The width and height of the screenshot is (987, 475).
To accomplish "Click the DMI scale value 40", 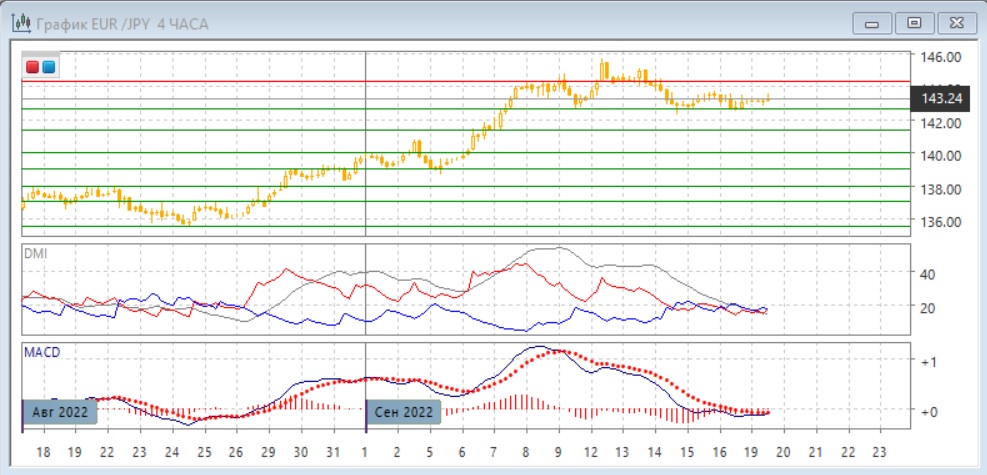I will pyautogui.click(x=927, y=274).
